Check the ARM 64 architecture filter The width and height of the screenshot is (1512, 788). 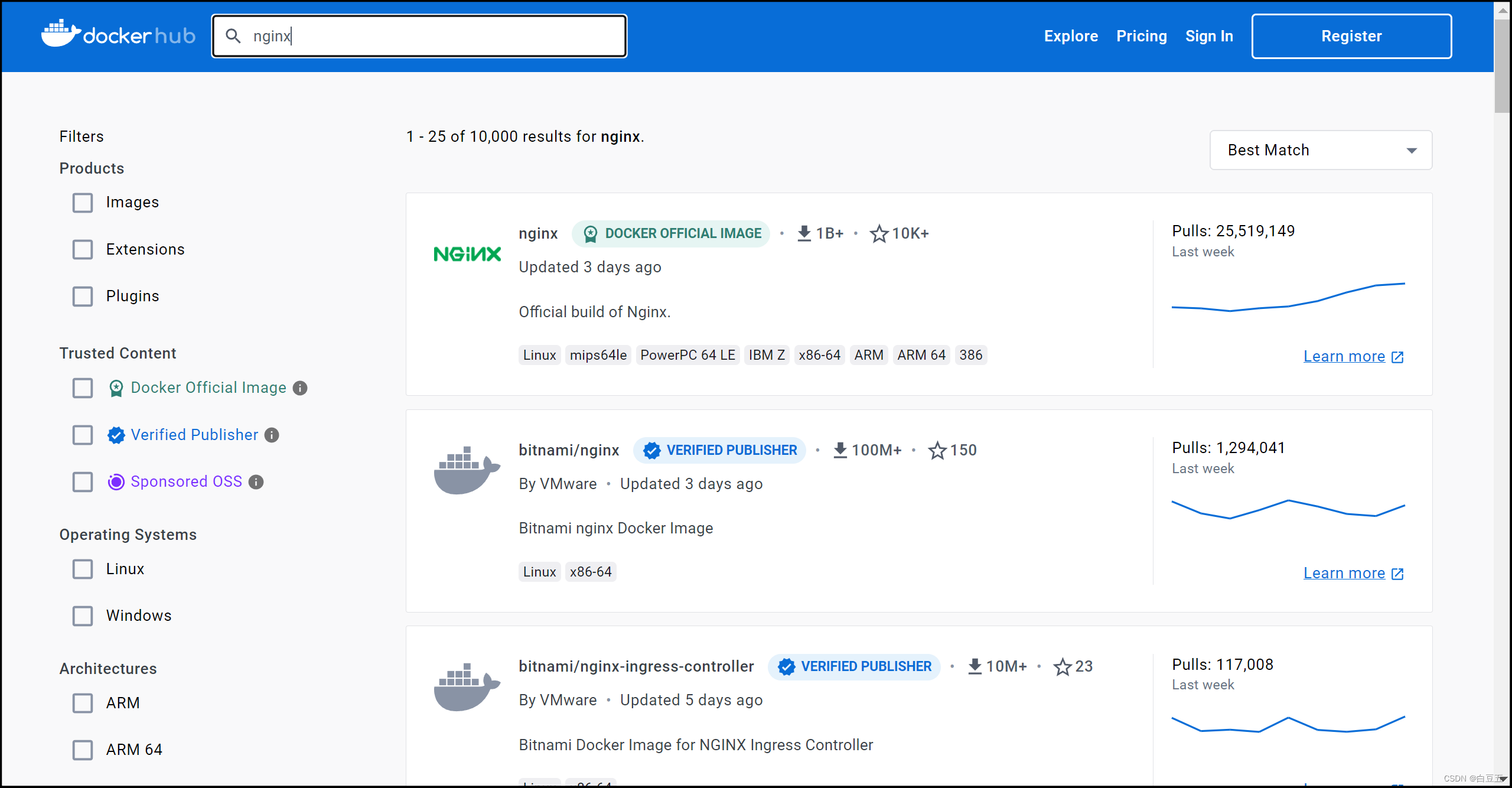click(83, 750)
